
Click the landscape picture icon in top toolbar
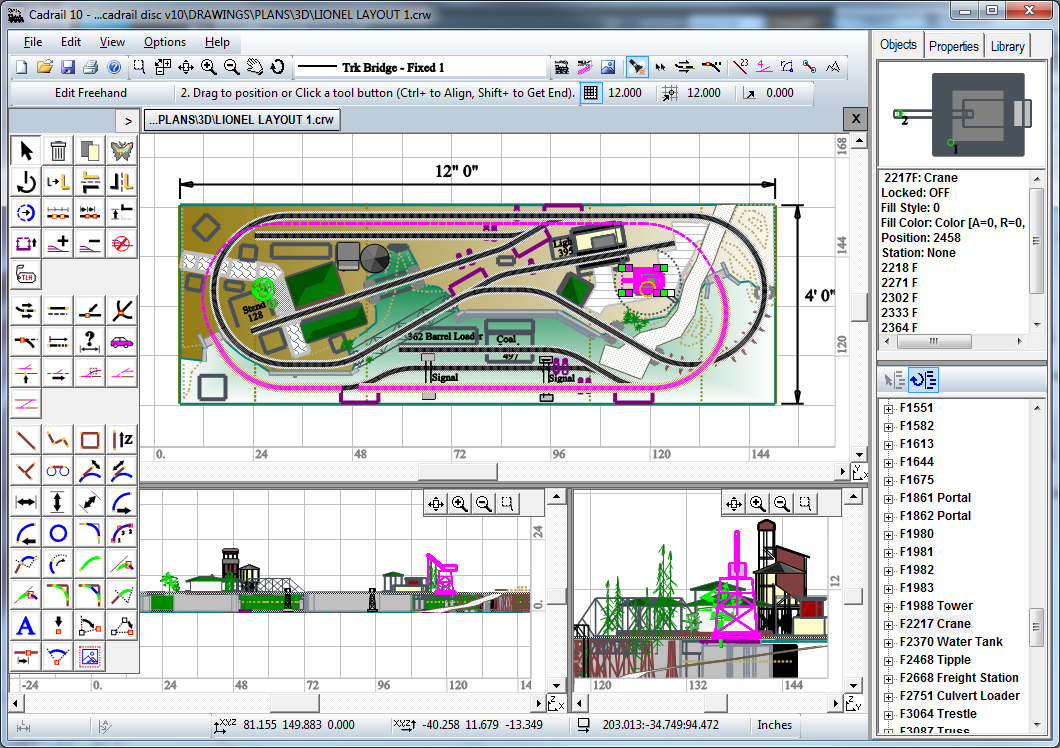point(608,67)
